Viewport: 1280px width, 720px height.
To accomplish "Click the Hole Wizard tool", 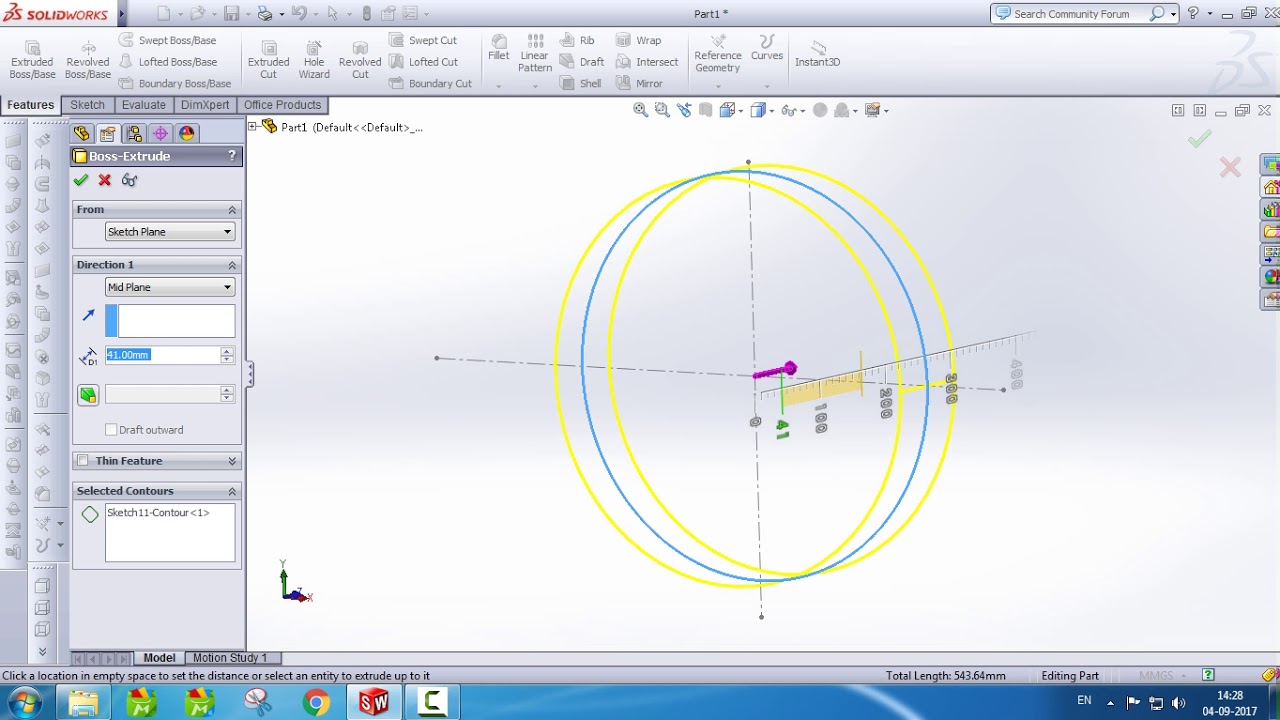I will tap(314, 60).
